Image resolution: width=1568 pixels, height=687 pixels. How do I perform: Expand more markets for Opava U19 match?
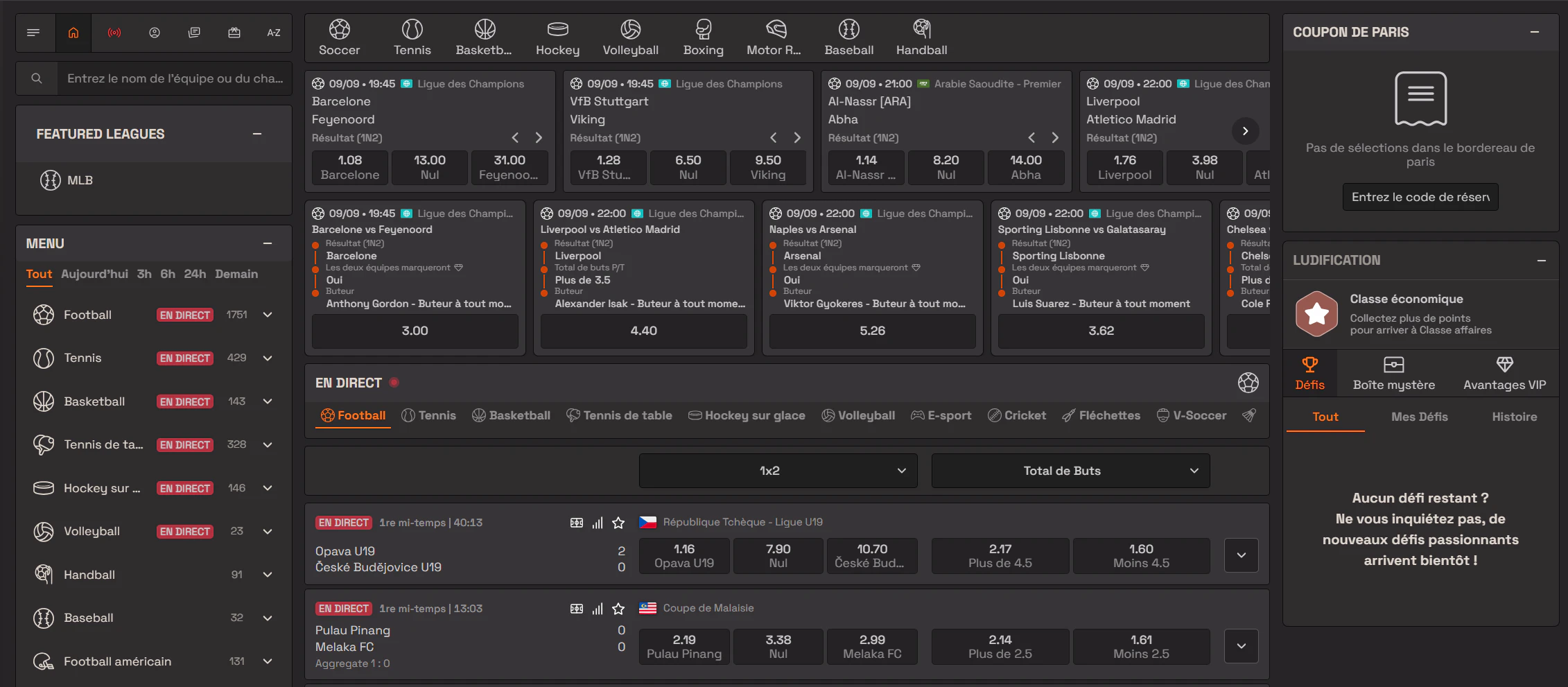pos(1241,555)
